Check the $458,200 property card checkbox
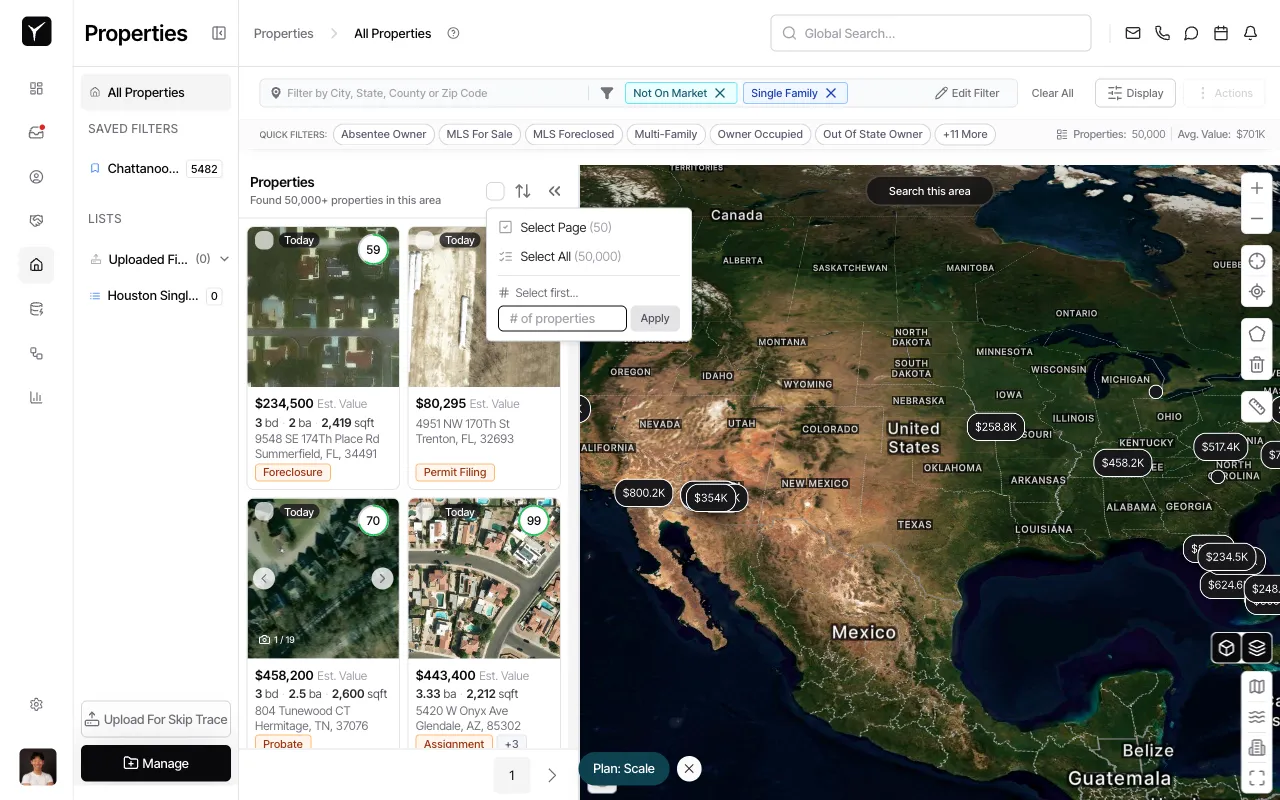The image size is (1280, 800). click(264, 512)
